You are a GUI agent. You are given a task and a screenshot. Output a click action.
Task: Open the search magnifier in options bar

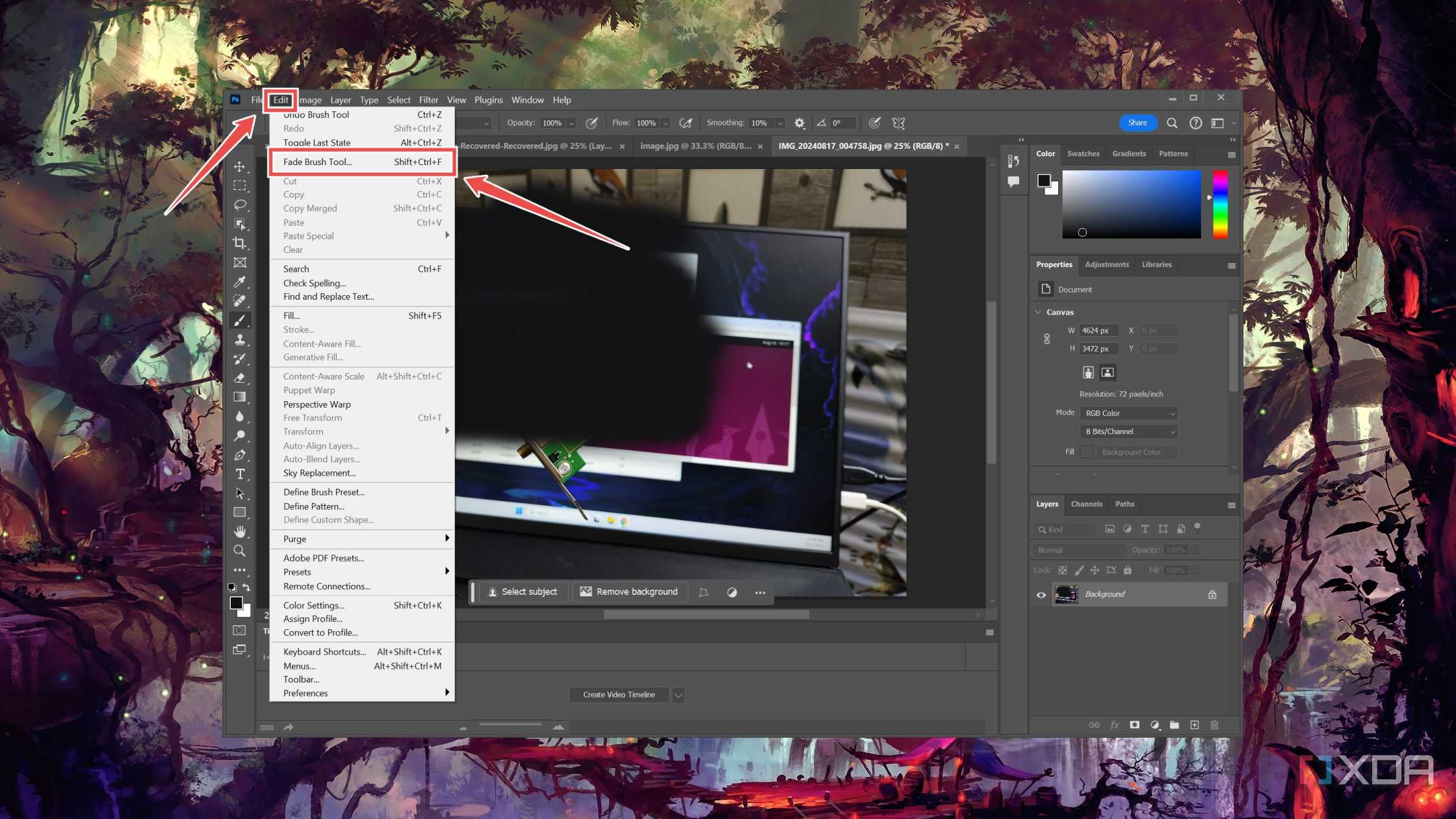click(1172, 123)
